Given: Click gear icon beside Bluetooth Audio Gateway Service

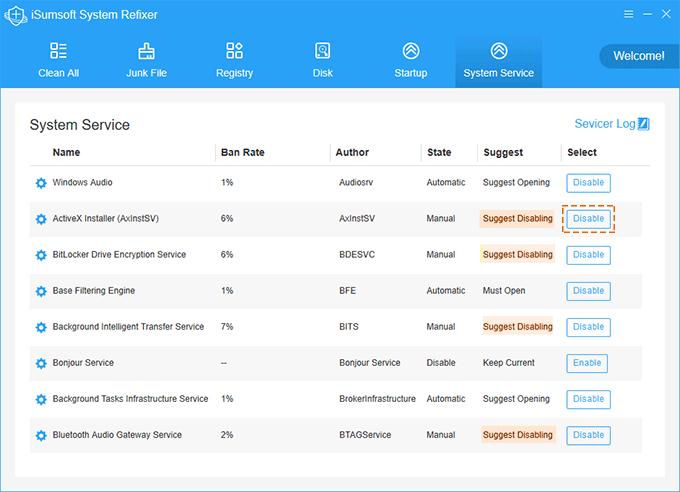Looking at the screenshot, I should point(41,435).
